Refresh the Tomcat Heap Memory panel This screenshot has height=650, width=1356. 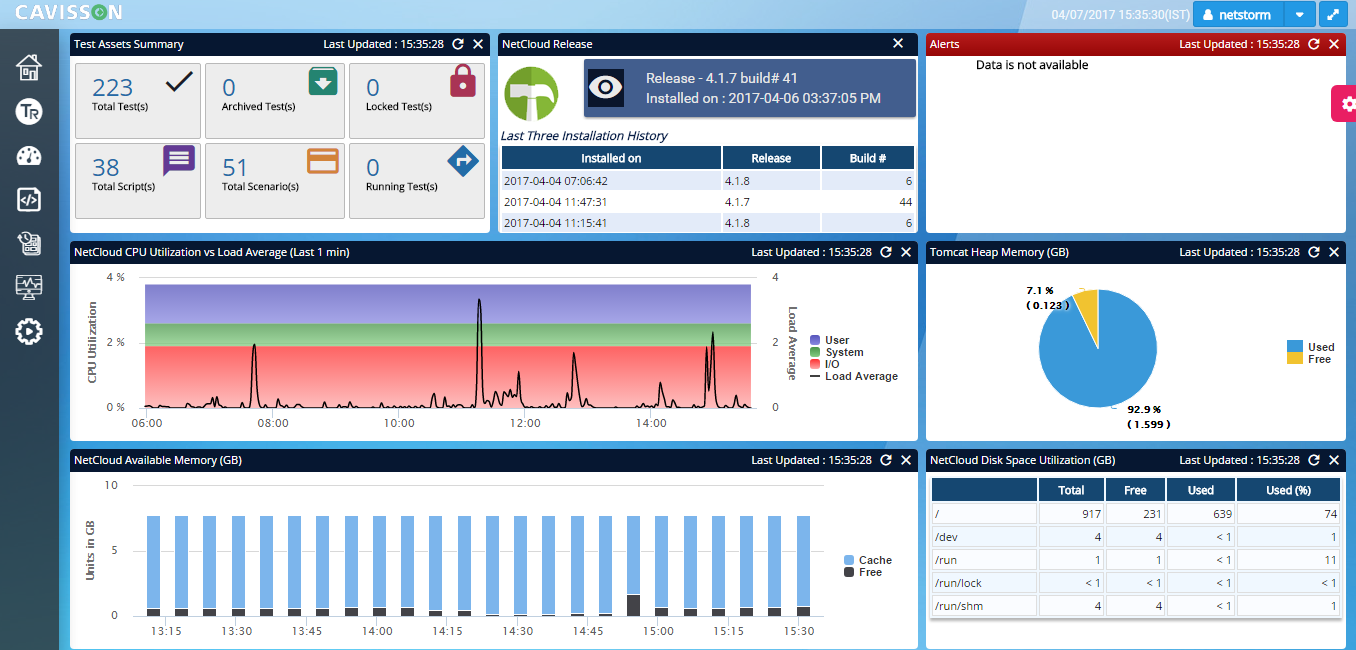[1314, 252]
